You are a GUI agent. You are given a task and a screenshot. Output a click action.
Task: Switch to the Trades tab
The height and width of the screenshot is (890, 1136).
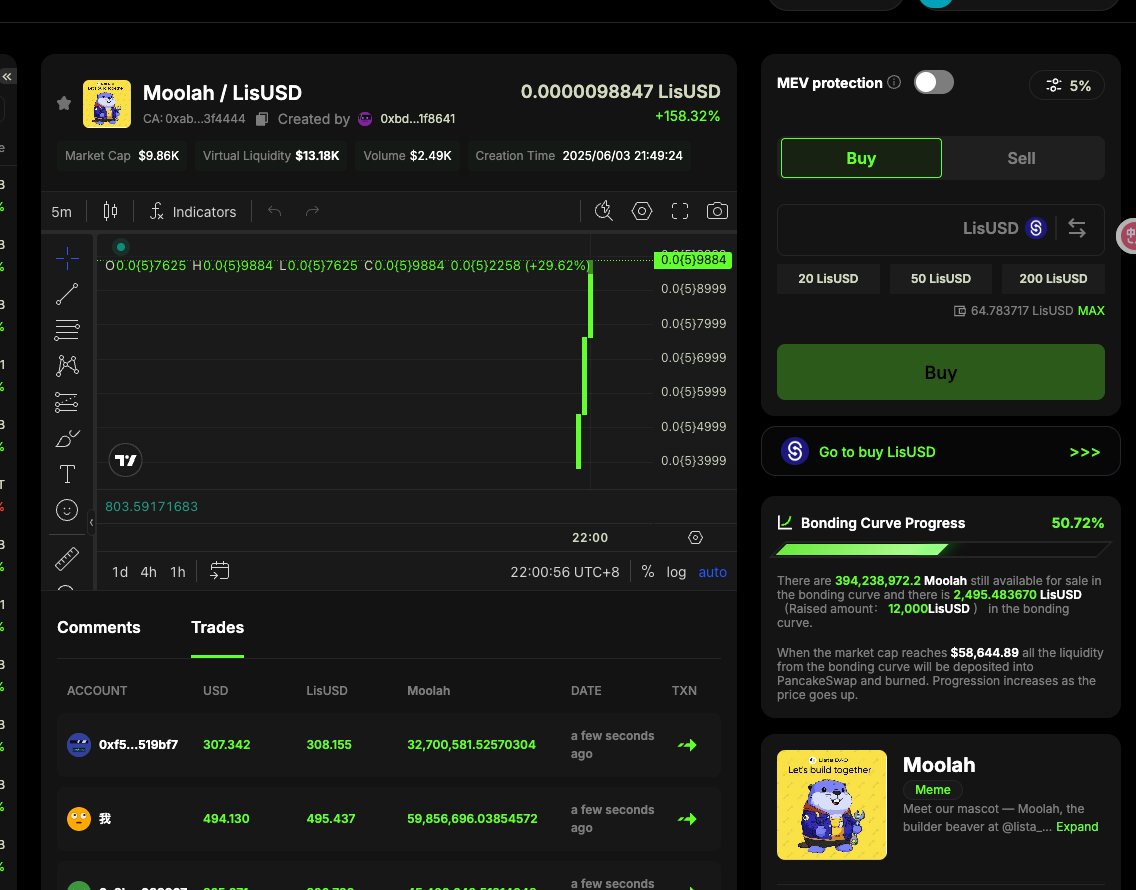tap(217, 628)
